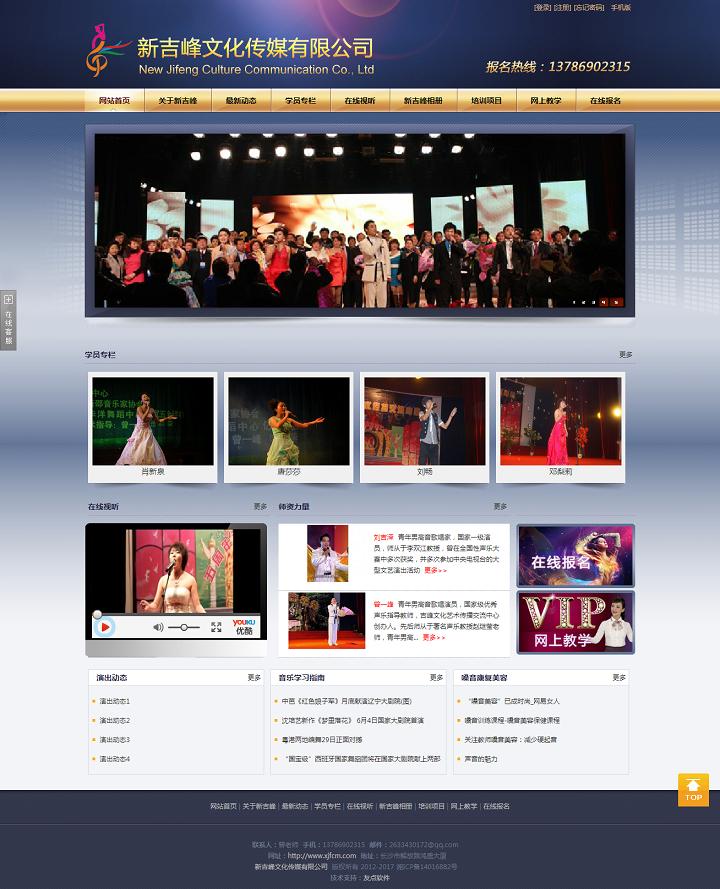Open the 在线报名 promotional banner

pyautogui.click(x=575, y=555)
